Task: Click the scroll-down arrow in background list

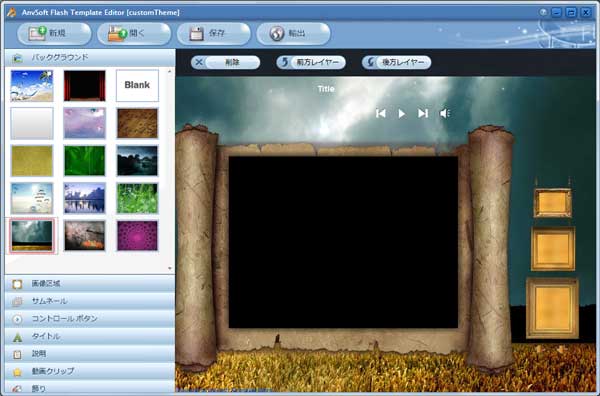Action: (x=170, y=269)
